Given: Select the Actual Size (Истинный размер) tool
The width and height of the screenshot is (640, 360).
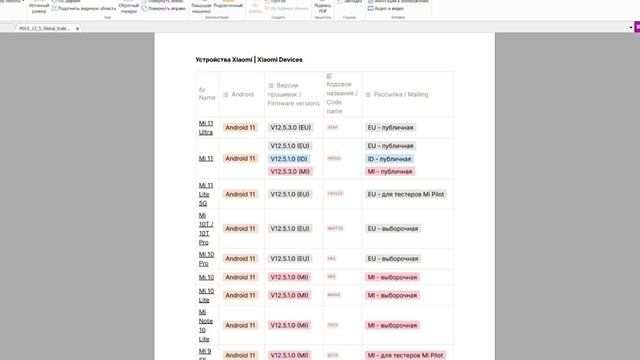Looking at the screenshot, I should click(39, 7).
